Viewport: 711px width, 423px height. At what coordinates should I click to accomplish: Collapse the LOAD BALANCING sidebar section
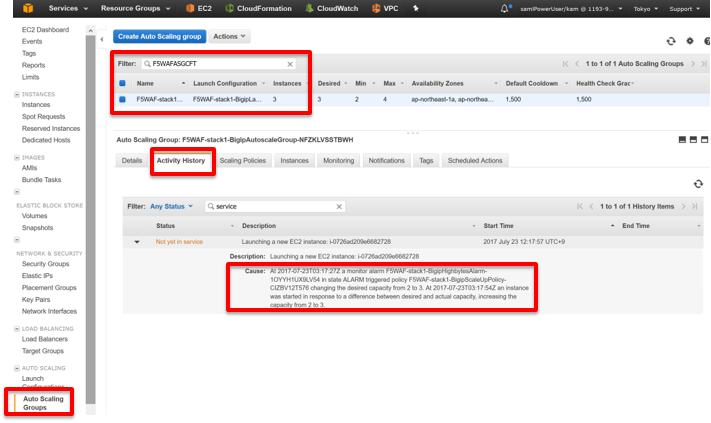tap(17, 329)
